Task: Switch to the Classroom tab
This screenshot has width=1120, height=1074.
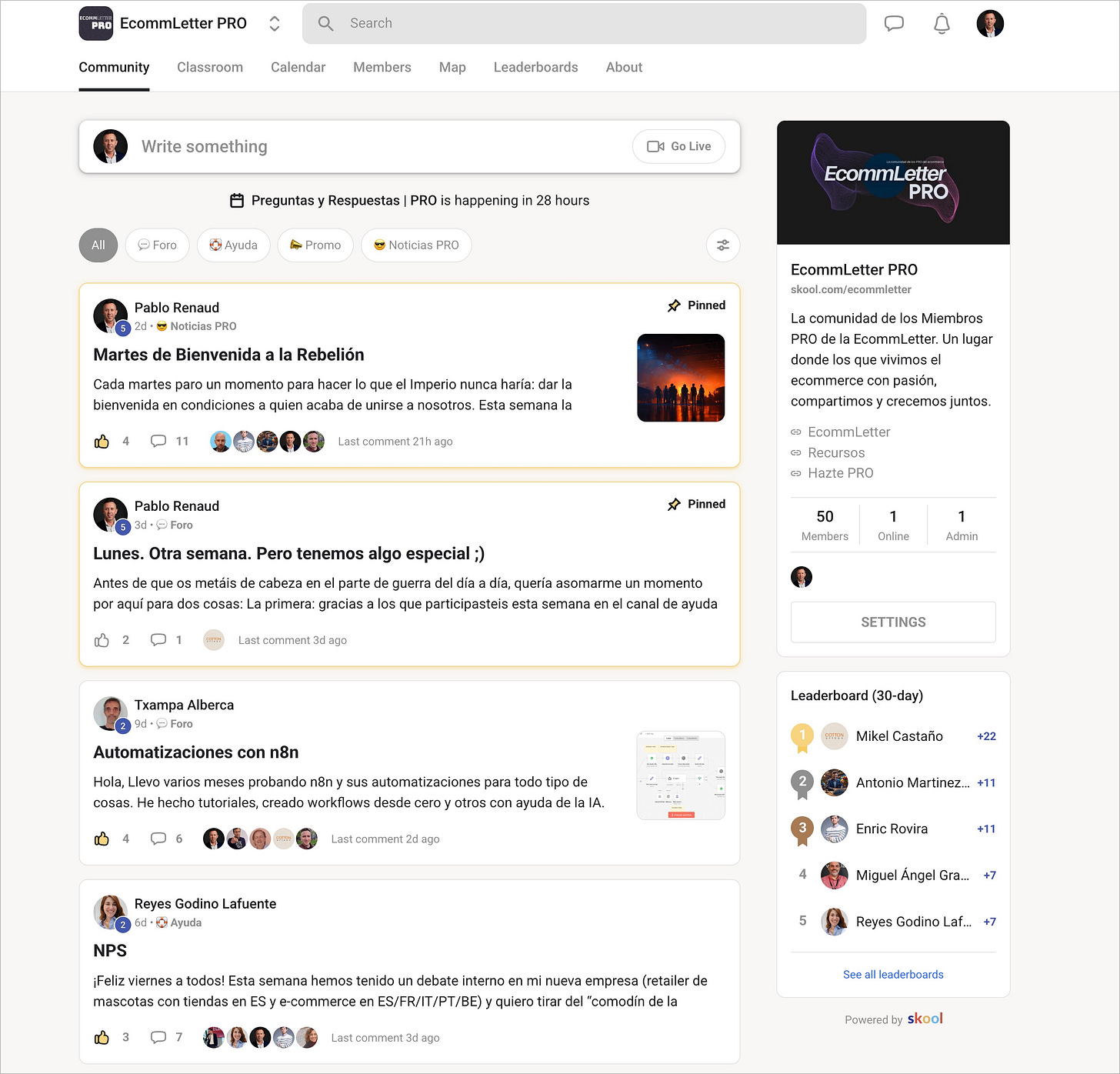Action: (x=209, y=67)
